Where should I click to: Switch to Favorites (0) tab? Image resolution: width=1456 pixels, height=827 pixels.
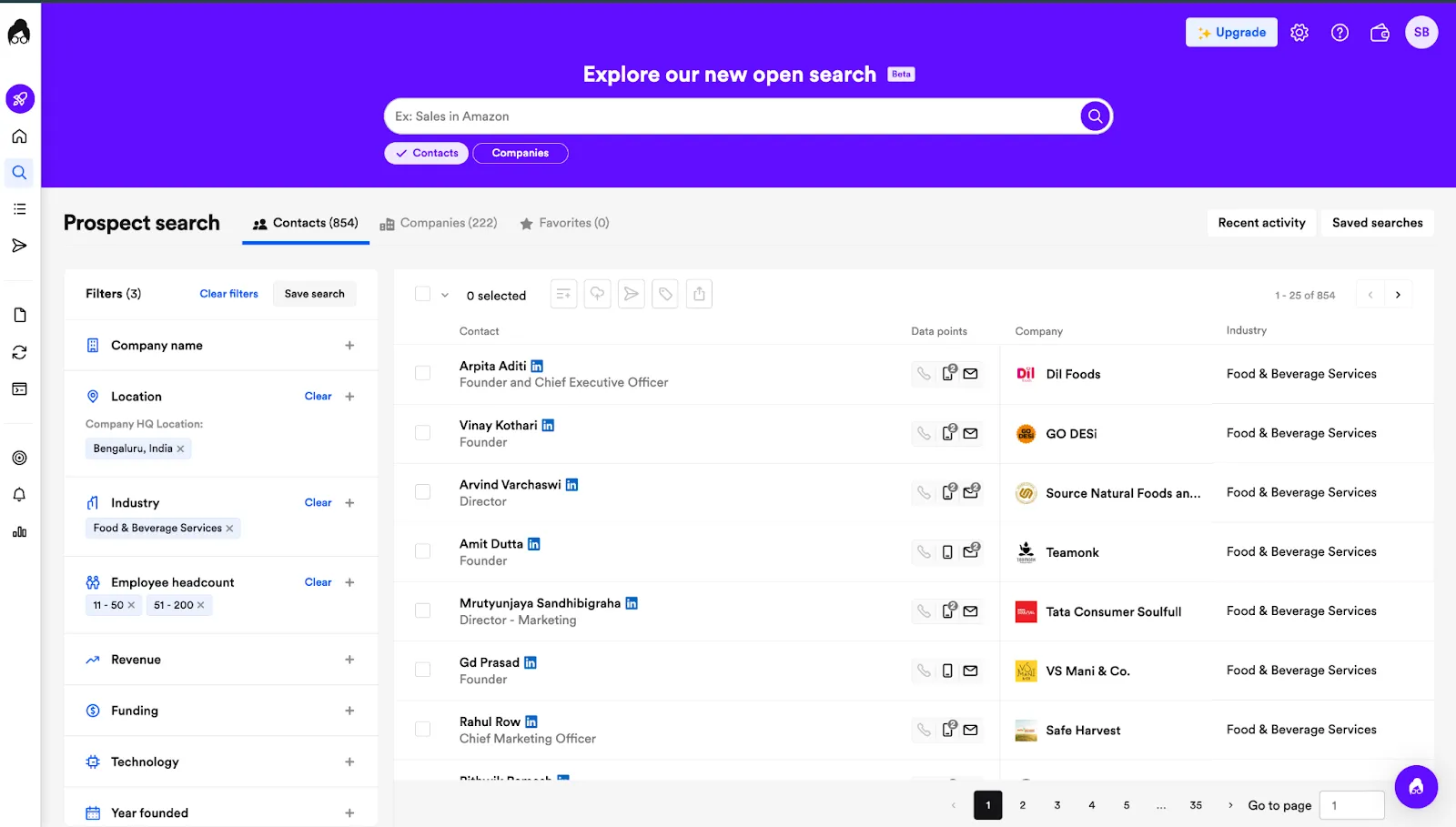coord(564,223)
